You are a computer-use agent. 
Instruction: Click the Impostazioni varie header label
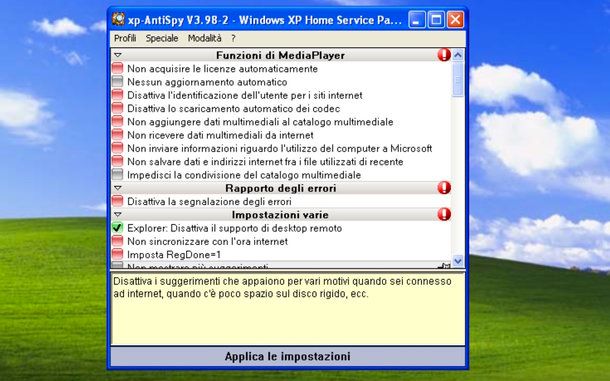tap(280, 215)
